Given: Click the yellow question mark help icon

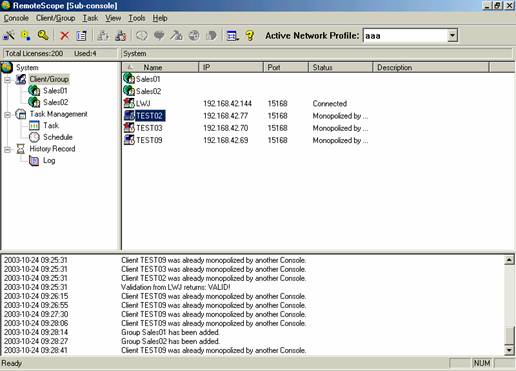Looking at the screenshot, I should pos(250,35).
